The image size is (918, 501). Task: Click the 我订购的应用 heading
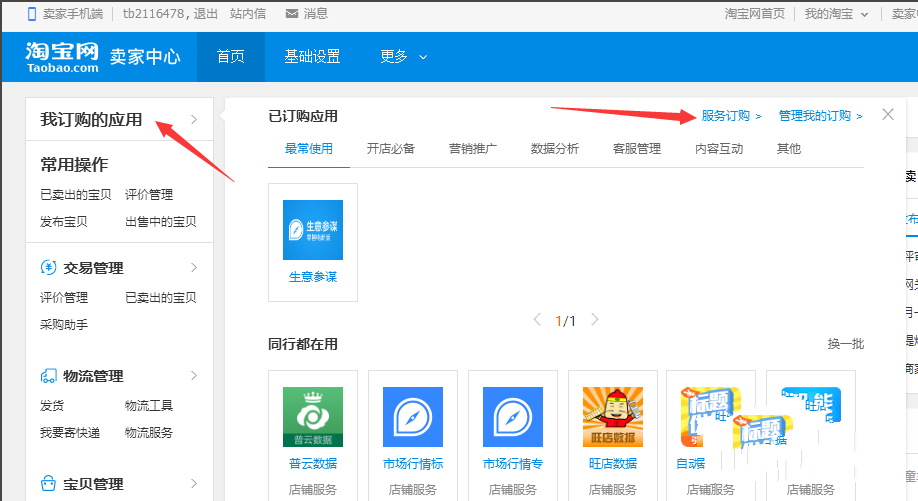click(91, 119)
